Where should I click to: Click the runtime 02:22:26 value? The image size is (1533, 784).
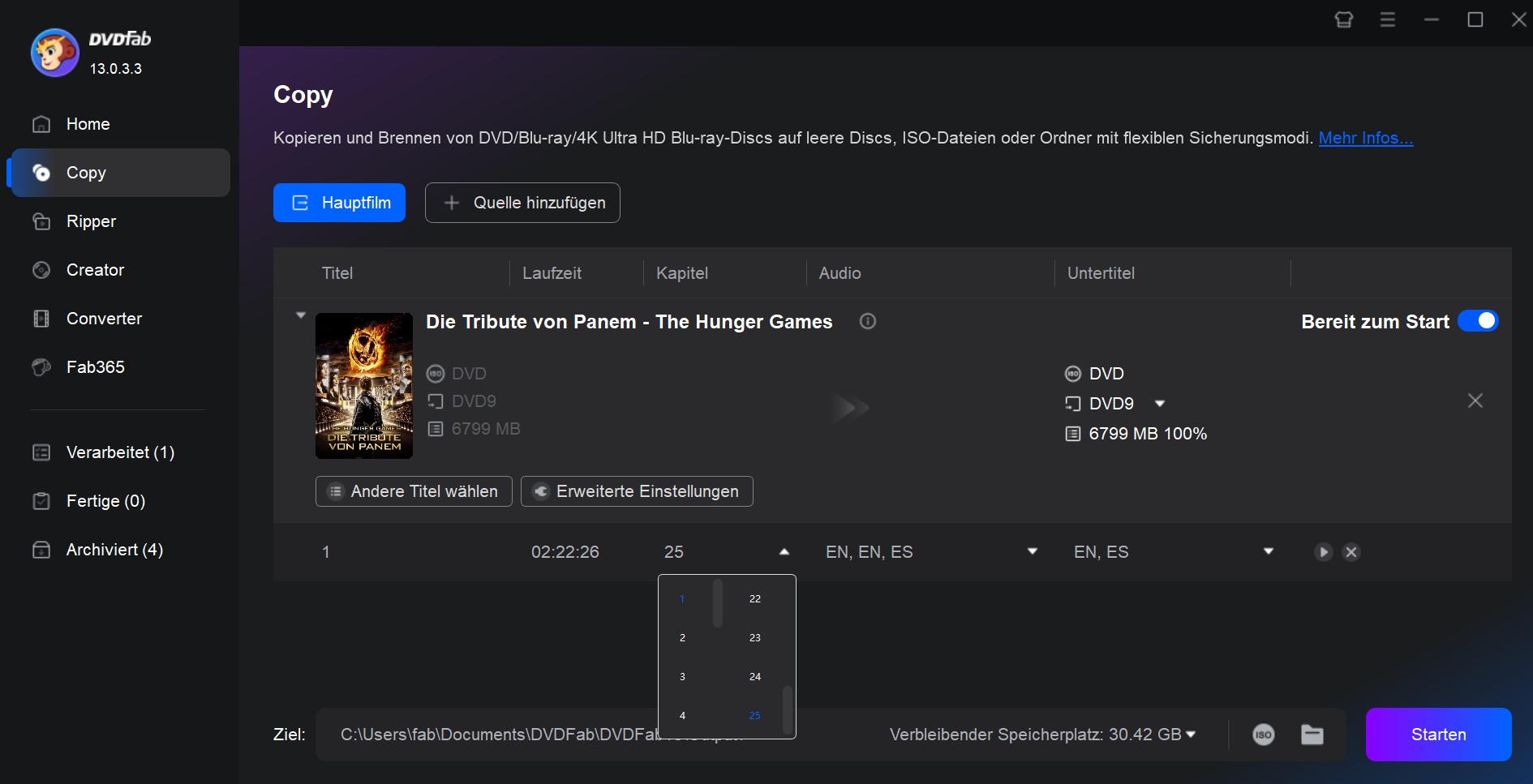coord(565,552)
